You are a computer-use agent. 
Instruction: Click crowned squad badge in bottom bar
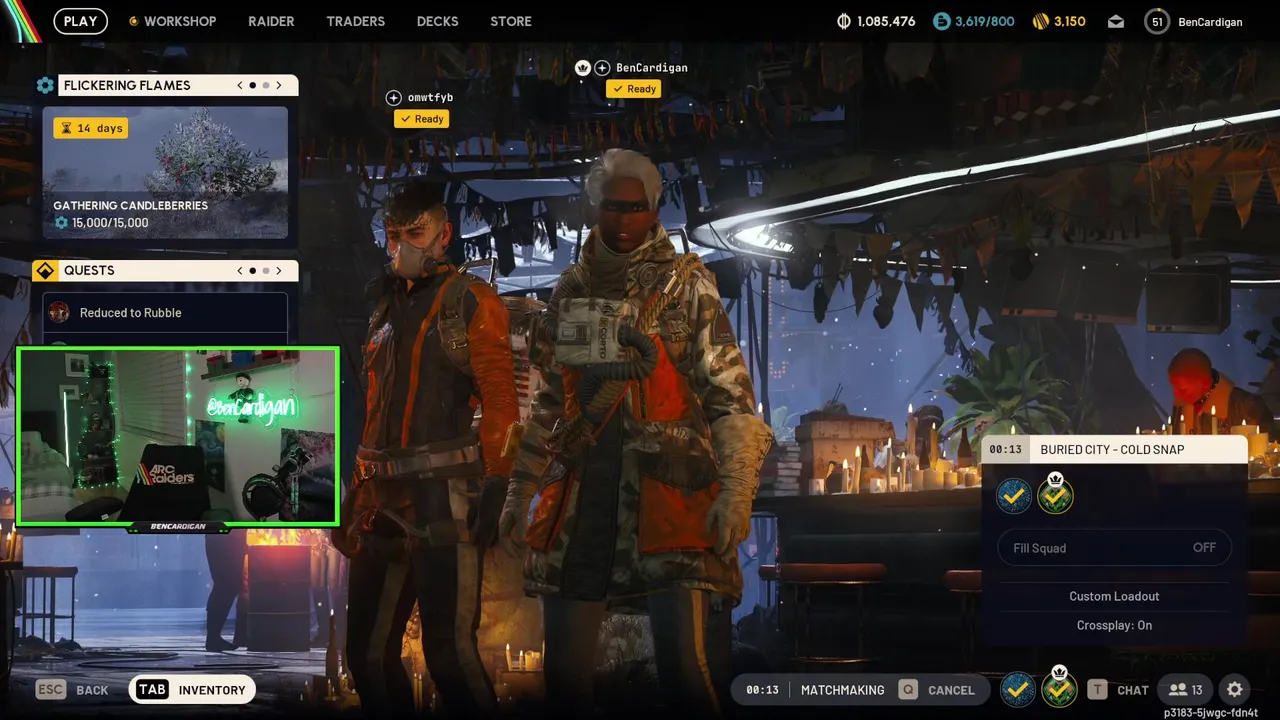(x=1059, y=687)
